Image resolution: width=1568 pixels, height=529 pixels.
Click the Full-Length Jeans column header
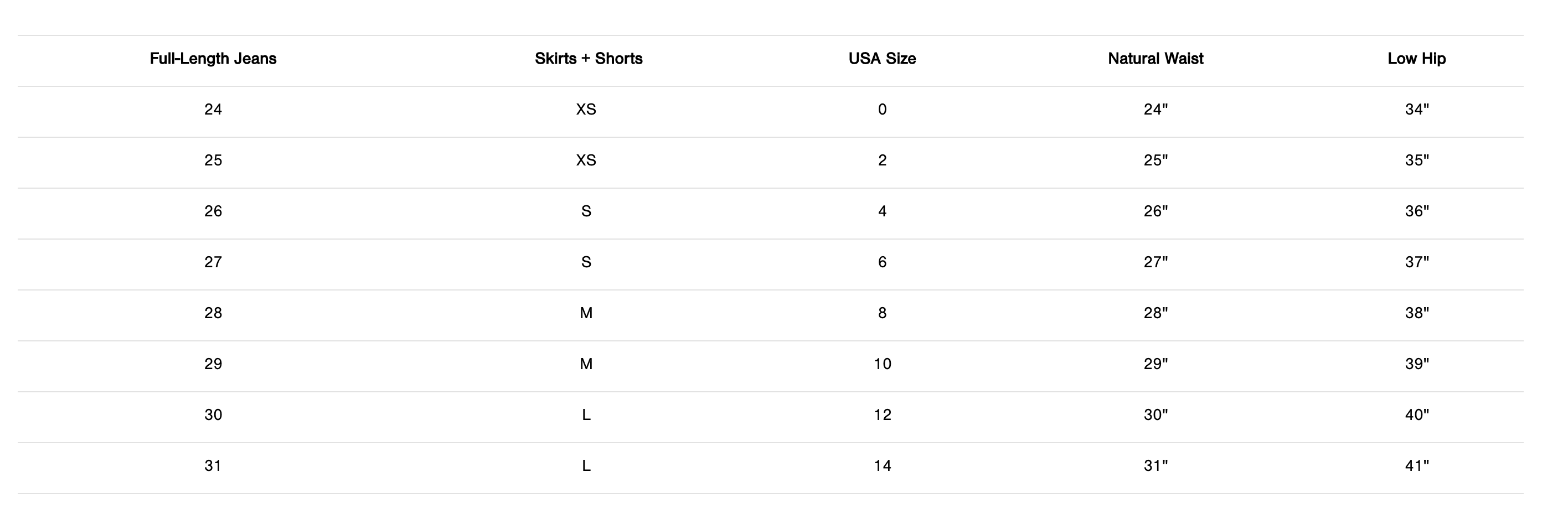click(213, 58)
